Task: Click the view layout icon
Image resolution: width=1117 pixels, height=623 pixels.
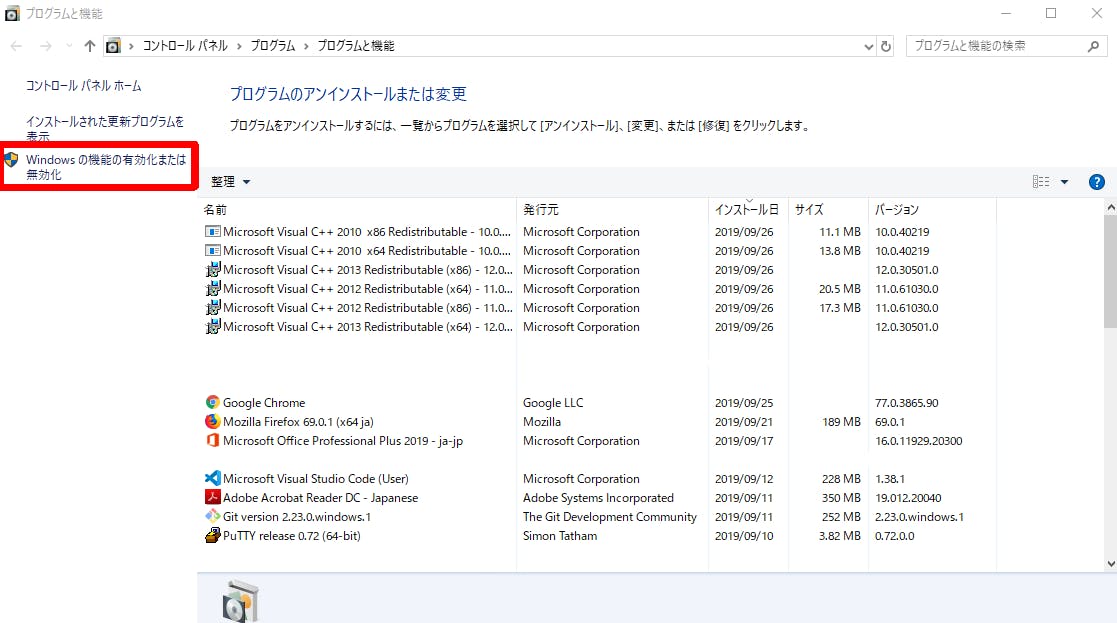Action: [1041, 182]
